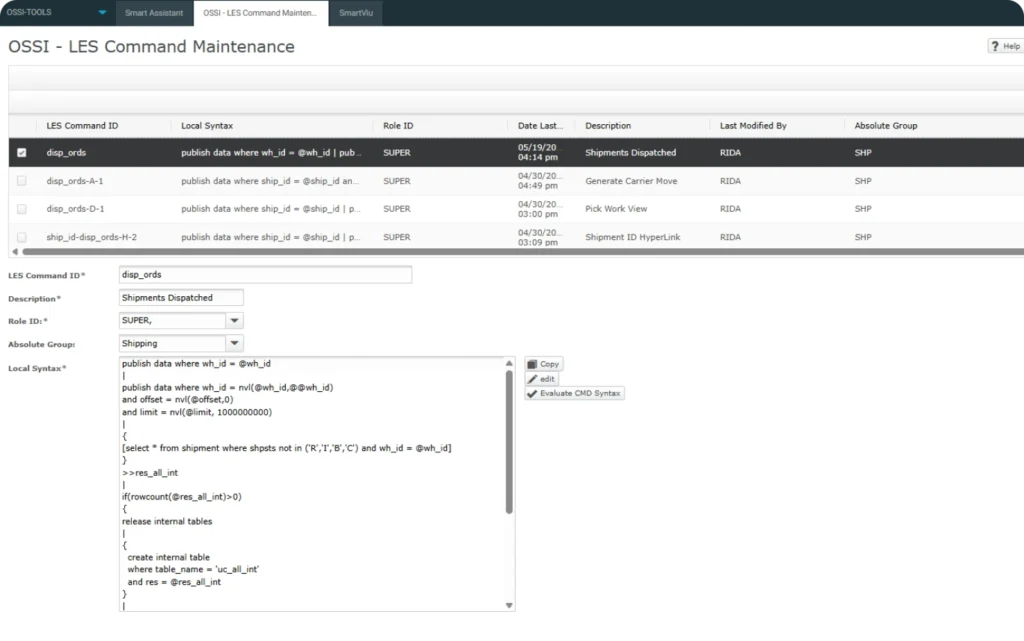Click the edit button
Screen dimensions: 1024x641
click(541, 379)
